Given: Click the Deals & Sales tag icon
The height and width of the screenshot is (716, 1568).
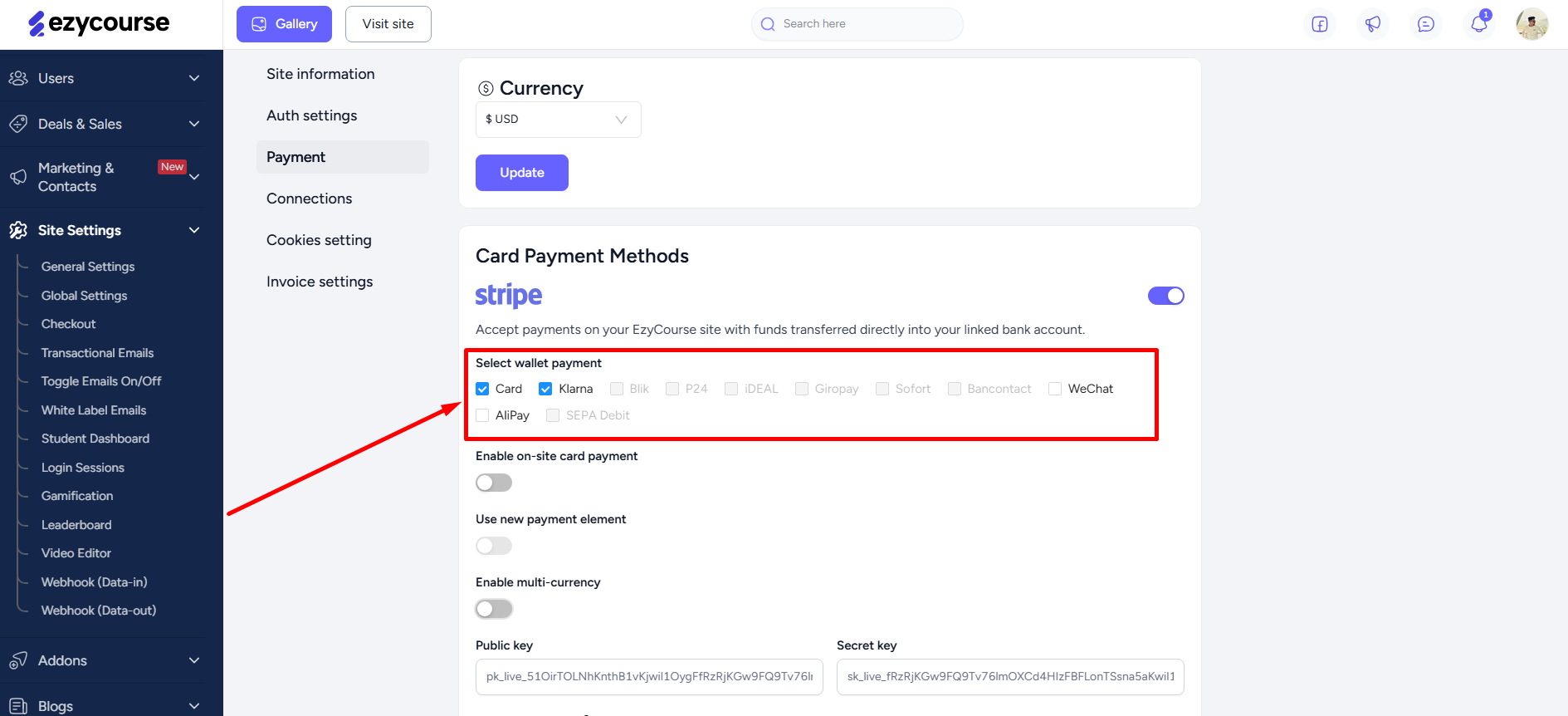Looking at the screenshot, I should click(18, 124).
